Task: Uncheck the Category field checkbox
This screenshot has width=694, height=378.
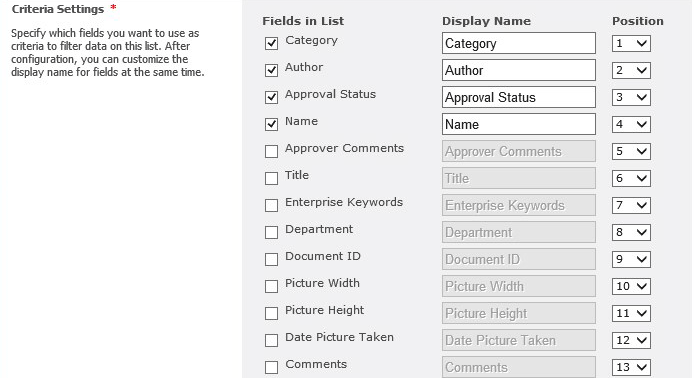Action: click(271, 43)
